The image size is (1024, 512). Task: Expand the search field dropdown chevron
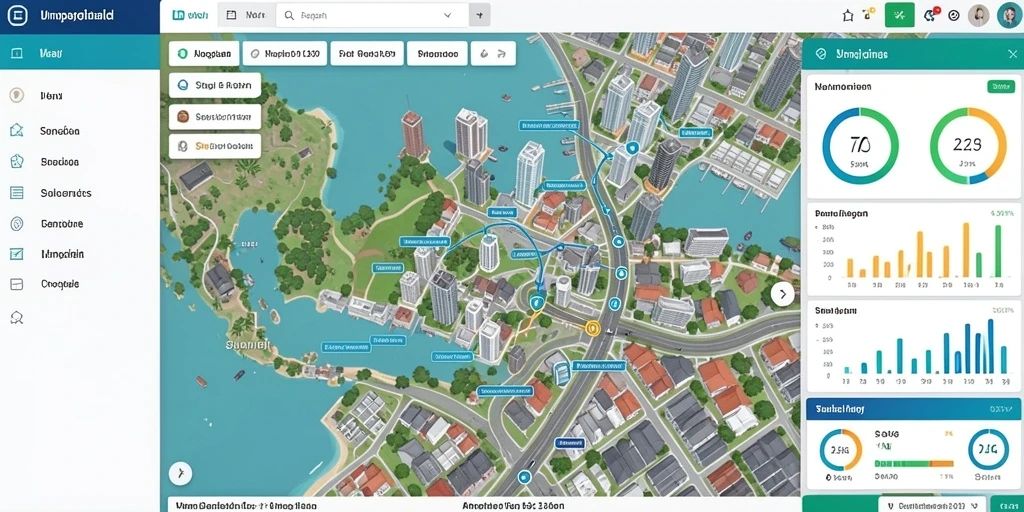tap(448, 15)
